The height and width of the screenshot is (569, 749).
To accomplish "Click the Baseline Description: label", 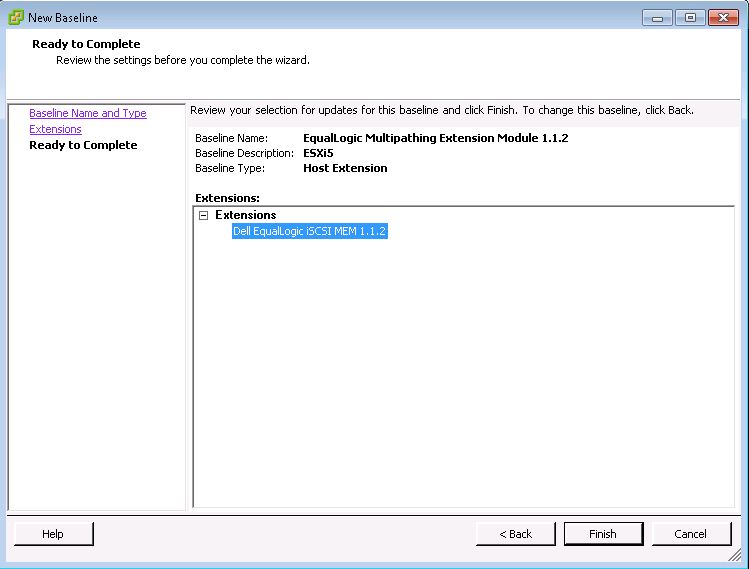I will pyautogui.click(x=245, y=153).
